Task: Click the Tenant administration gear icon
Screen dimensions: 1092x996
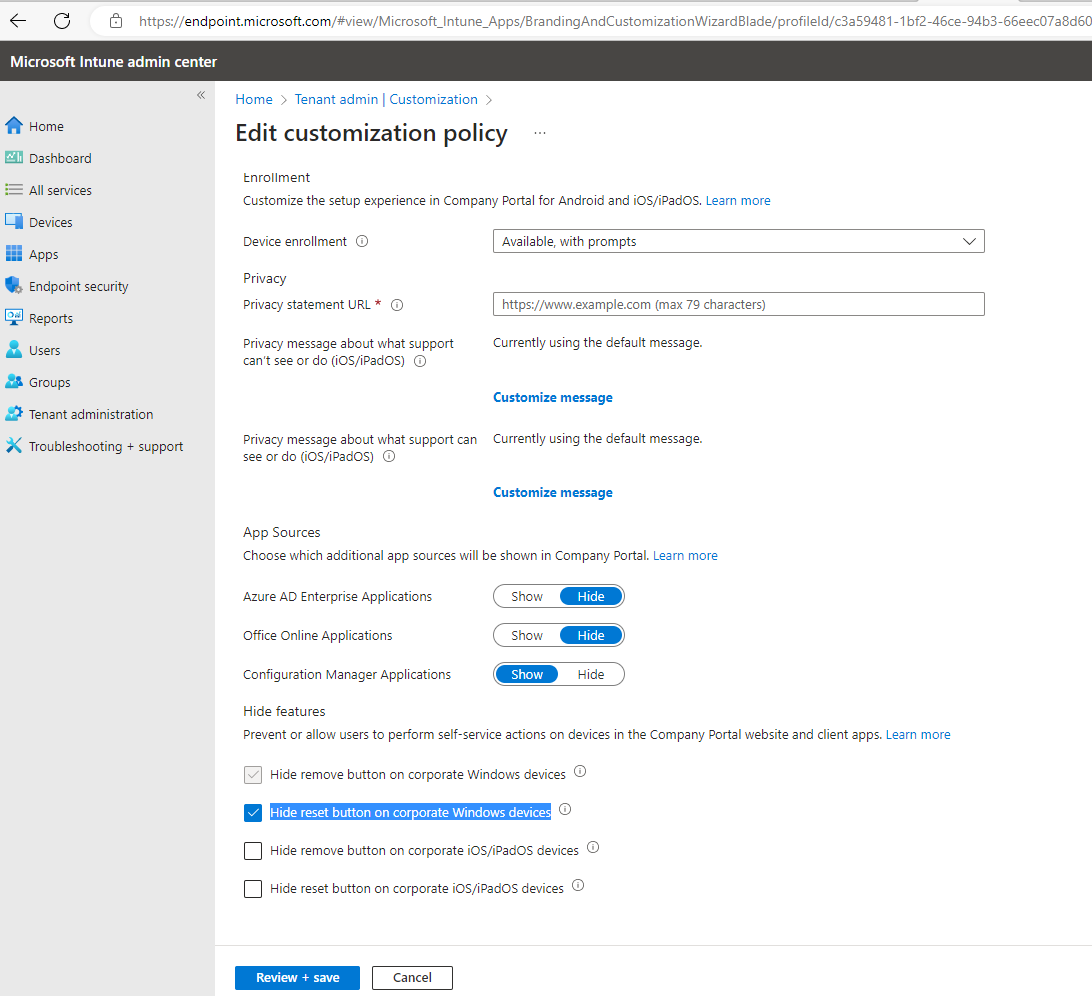Action: click(14, 413)
